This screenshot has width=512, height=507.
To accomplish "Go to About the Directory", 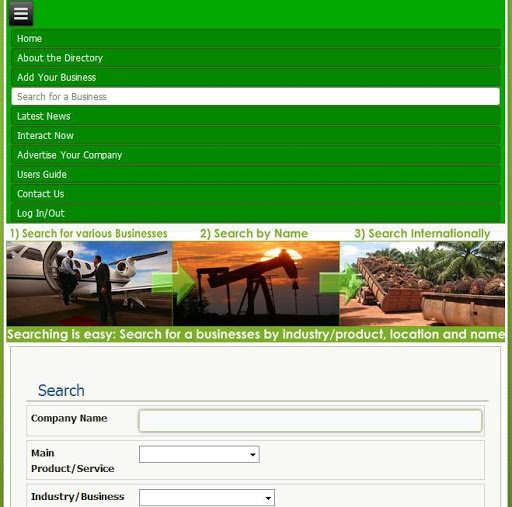I will (256, 58).
